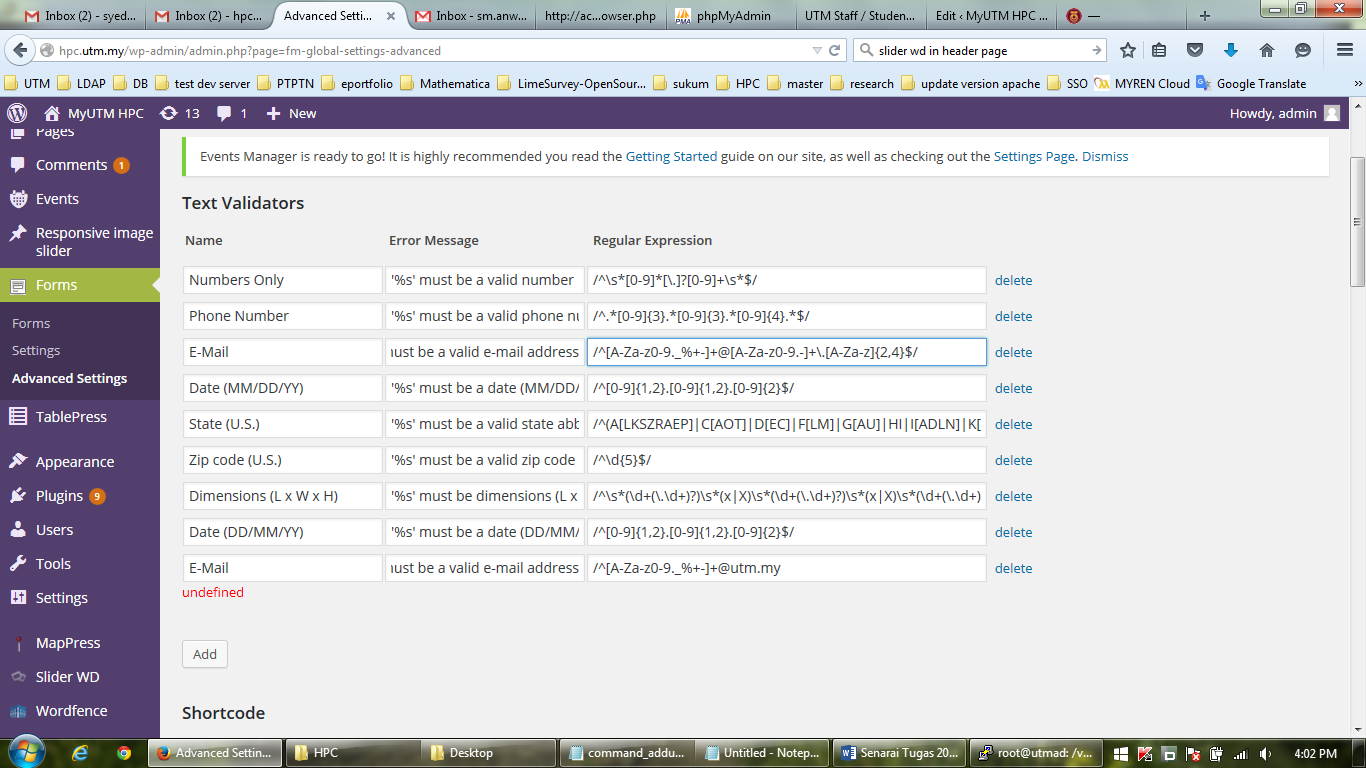Click the Firefox home icon
Viewport: 1366px width, 768px height.
tap(1266, 50)
